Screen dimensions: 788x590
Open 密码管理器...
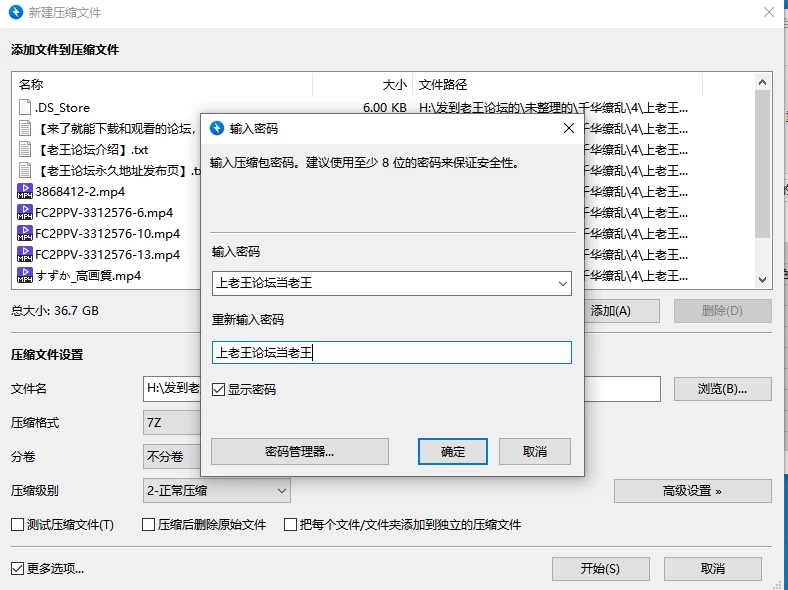[x=300, y=451]
